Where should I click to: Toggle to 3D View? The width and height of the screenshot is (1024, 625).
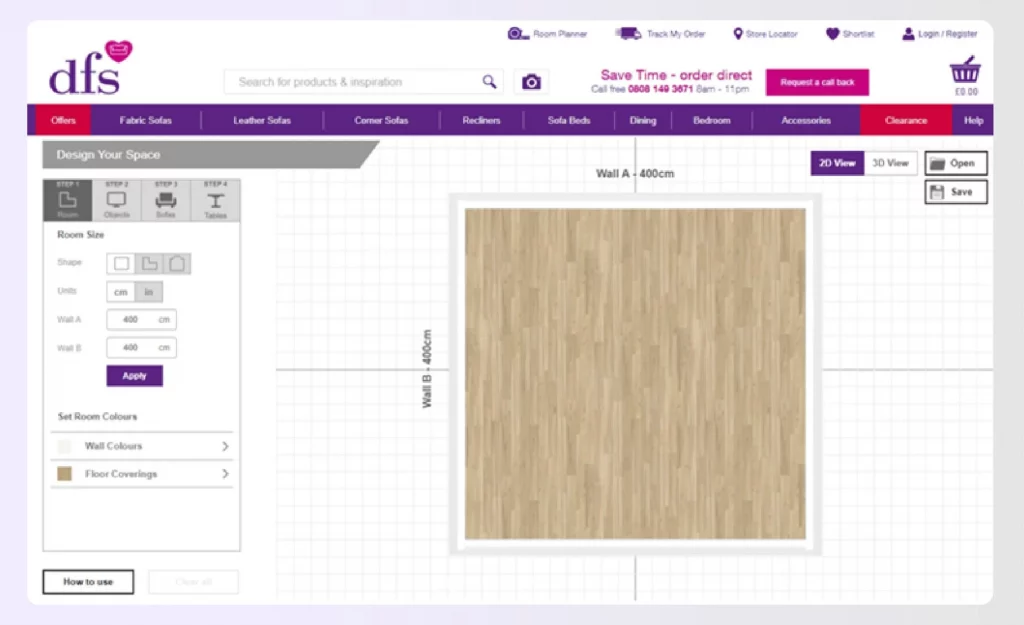coord(890,163)
